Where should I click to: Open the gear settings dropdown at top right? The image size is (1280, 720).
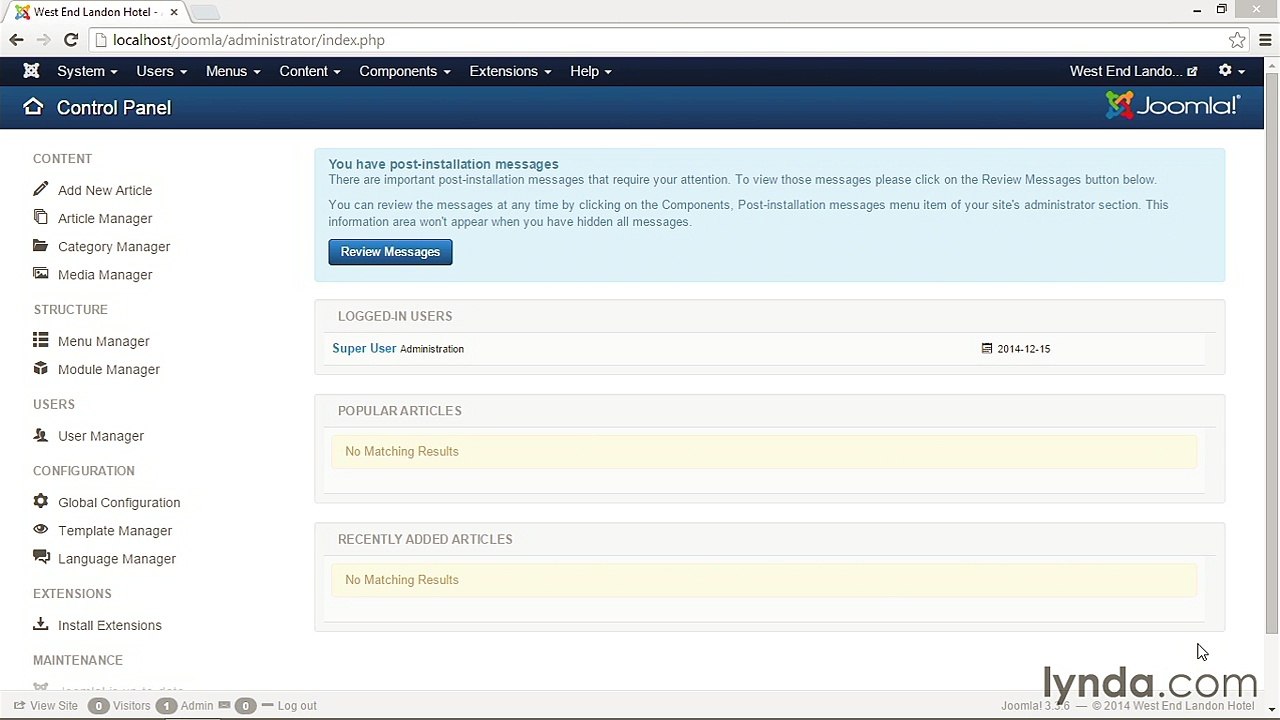[1231, 71]
